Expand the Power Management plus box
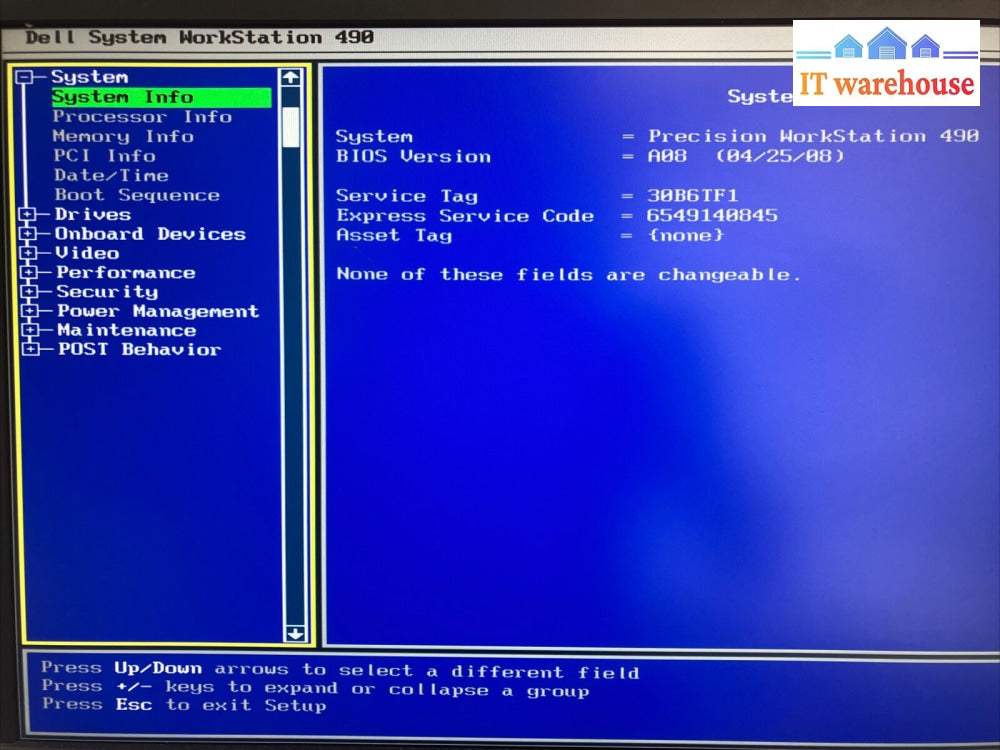The image size is (1000, 750). (x=31, y=312)
